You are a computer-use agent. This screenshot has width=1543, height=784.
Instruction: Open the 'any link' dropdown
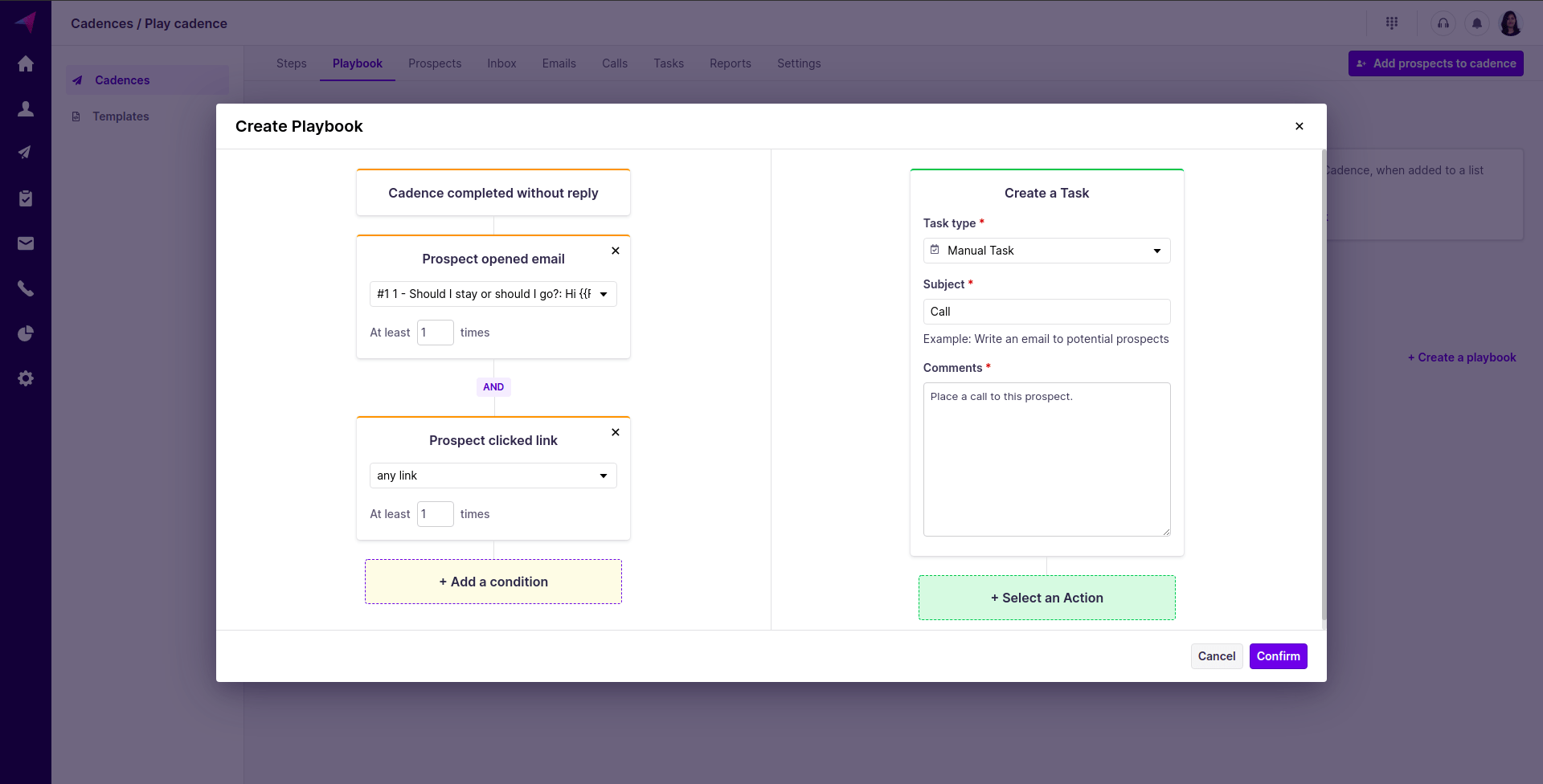pos(493,476)
